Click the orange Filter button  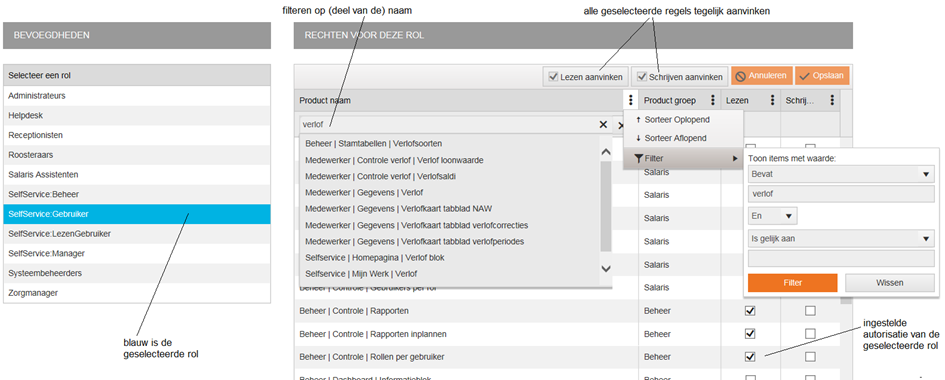point(793,283)
